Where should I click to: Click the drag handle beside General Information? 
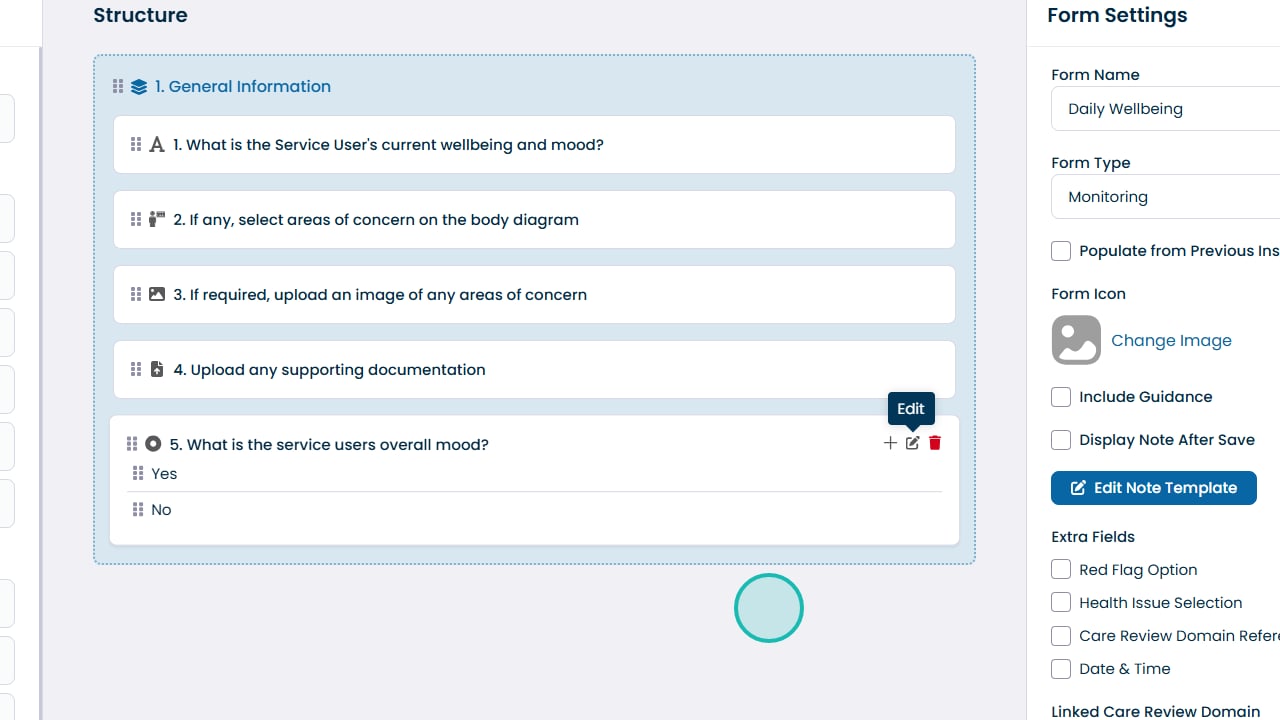point(118,87)
